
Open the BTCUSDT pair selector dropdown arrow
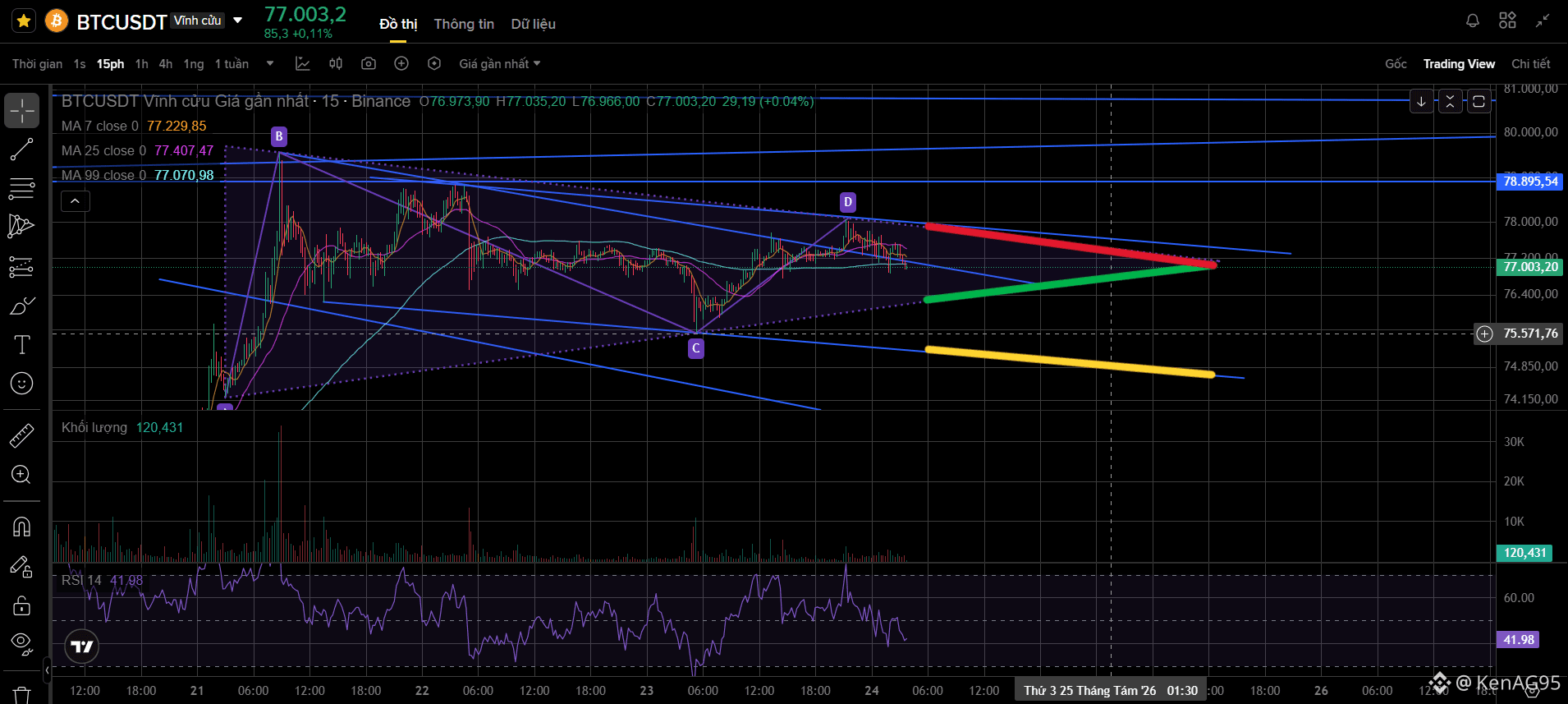(x=238, y=21)
